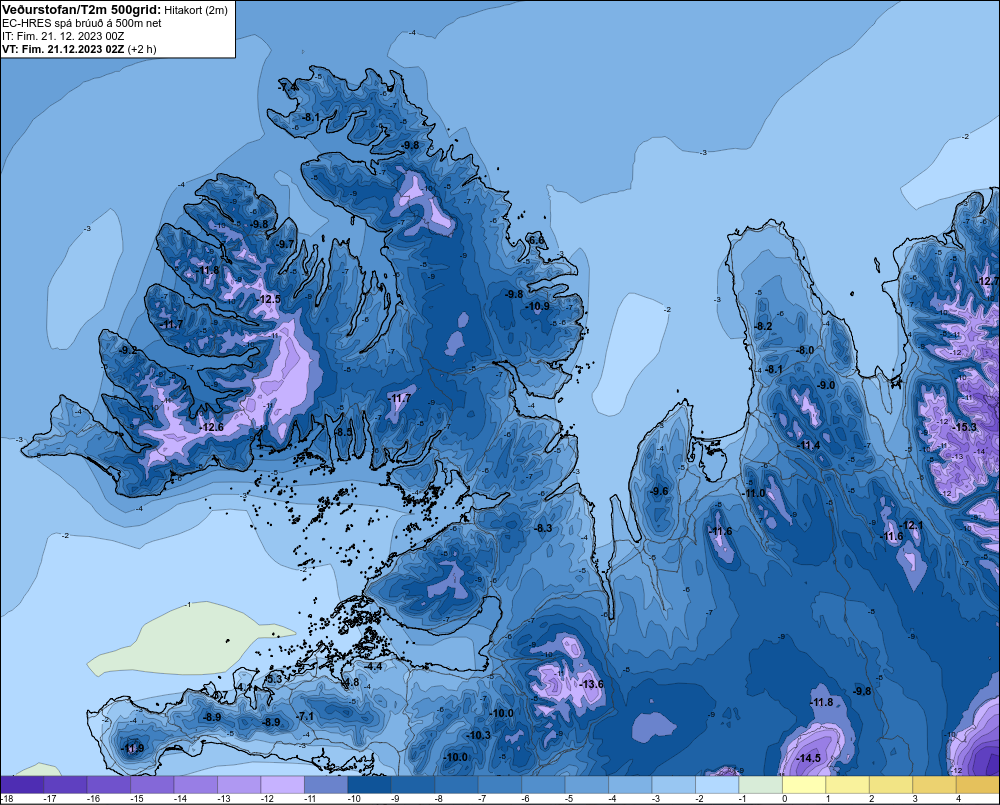
Task: Click the '-9.2' temperature value on the map
Action: (128, 350)
